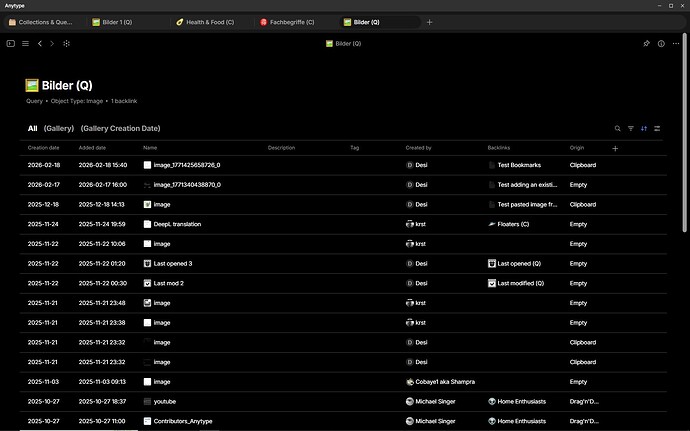Go forward with the right arrow
This screenshot has width=690, height=431.
click(52, 44)
